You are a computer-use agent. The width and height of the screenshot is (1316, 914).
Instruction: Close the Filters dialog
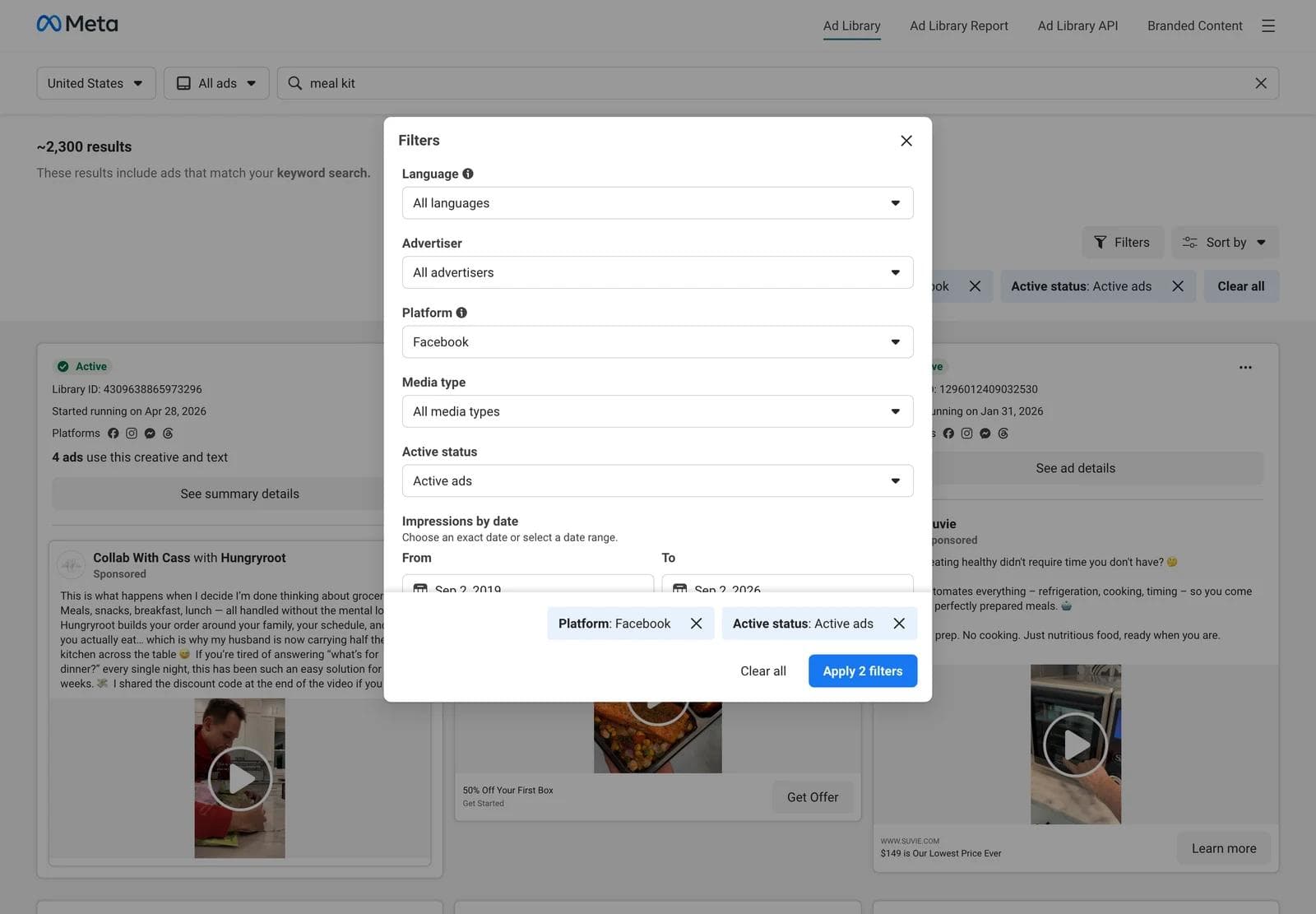[x=906, y=141]
